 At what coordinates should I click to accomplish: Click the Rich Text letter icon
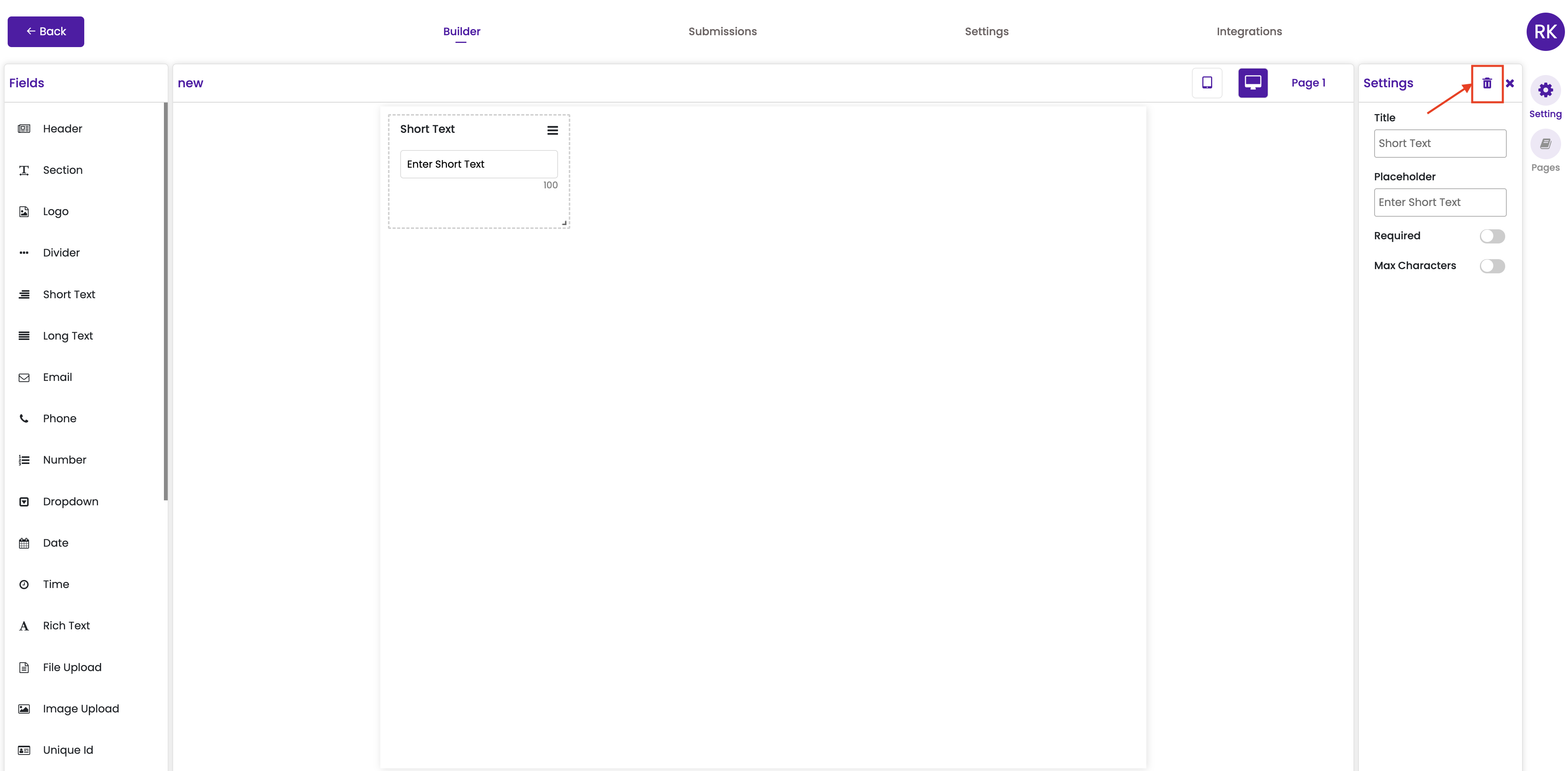[24, 626]
